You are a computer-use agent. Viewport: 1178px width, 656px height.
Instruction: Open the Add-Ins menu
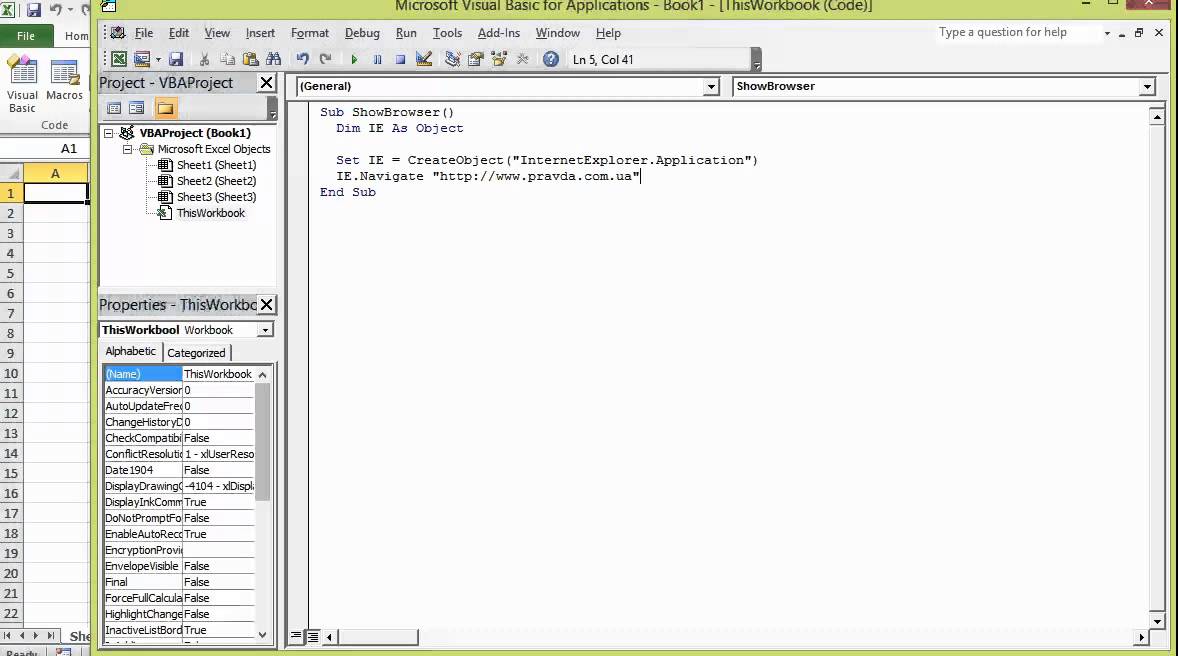point(499,33)
